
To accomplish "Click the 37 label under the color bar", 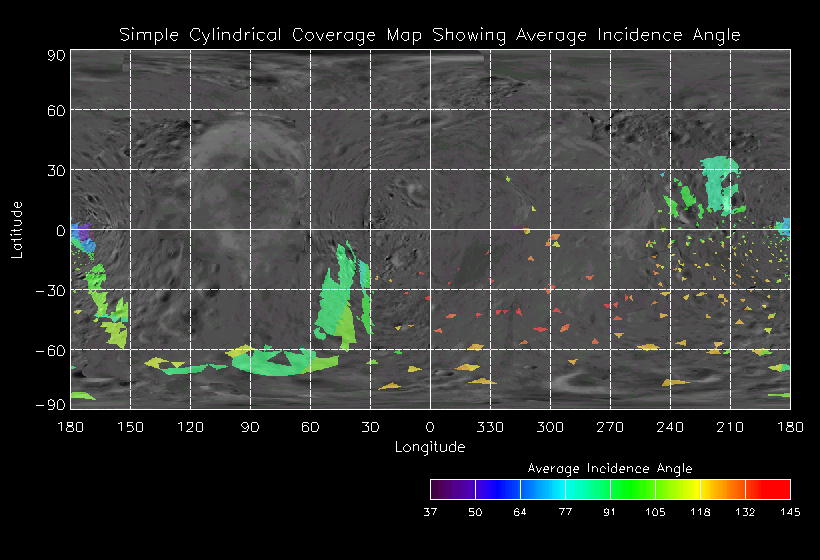I will coord(430,512).
